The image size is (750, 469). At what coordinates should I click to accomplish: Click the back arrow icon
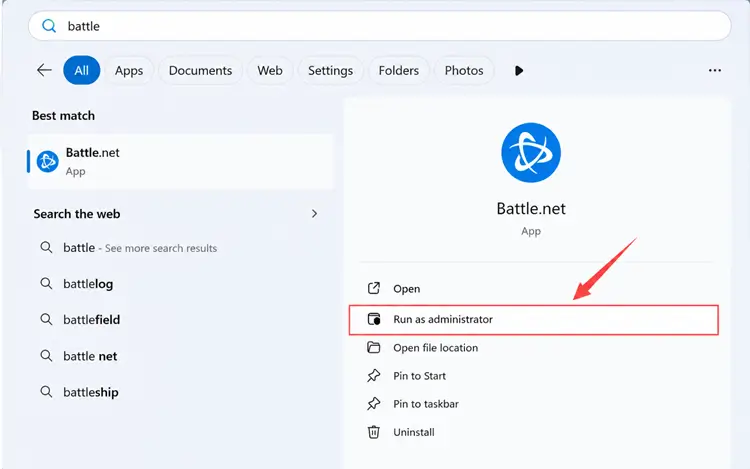pos(44,70)
